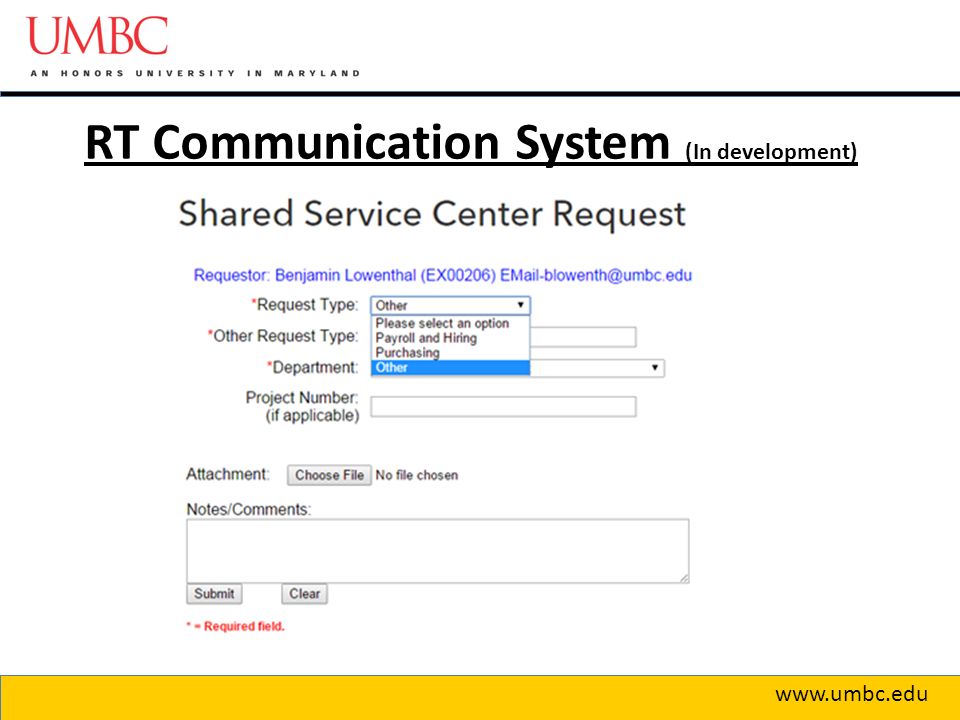Click the '* = Required field.' note

(236, 626)
